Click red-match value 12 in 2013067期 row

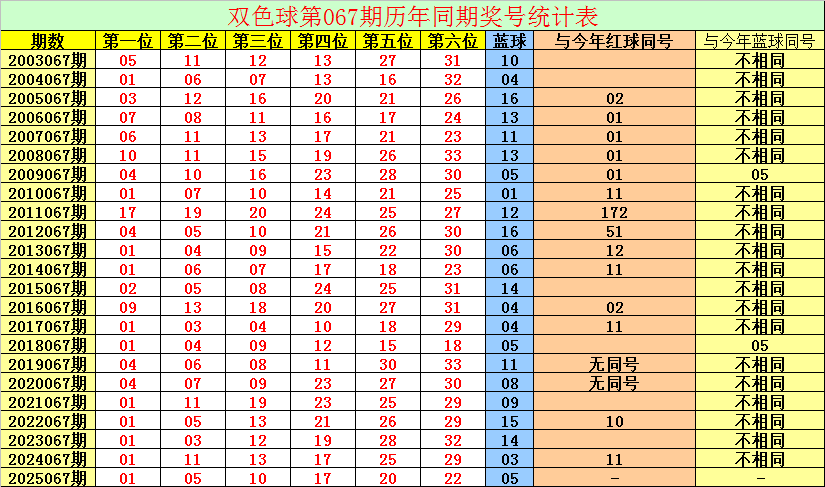[614, 250]
